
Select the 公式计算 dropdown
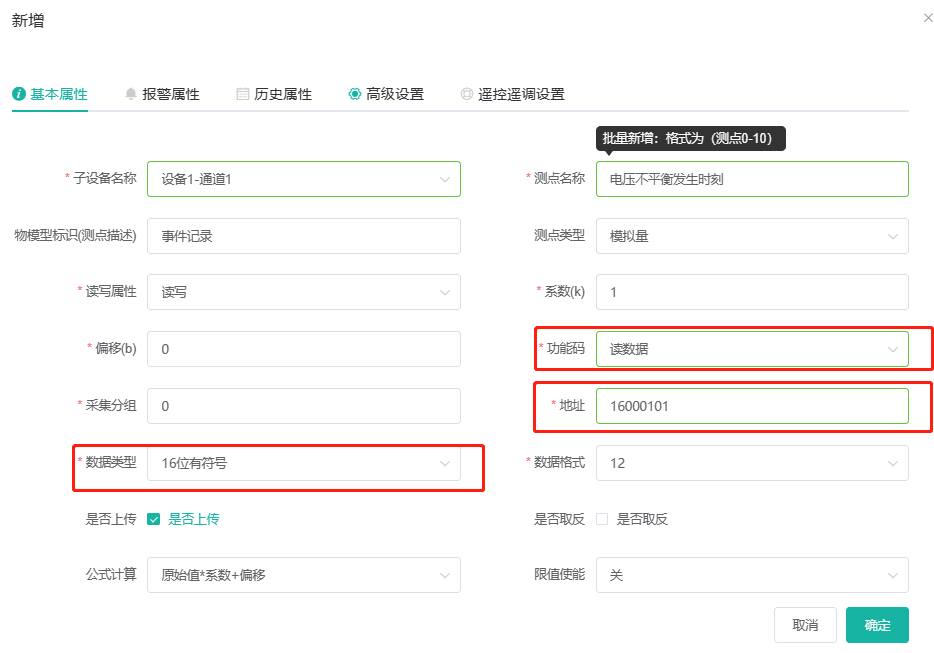[303, 575]
